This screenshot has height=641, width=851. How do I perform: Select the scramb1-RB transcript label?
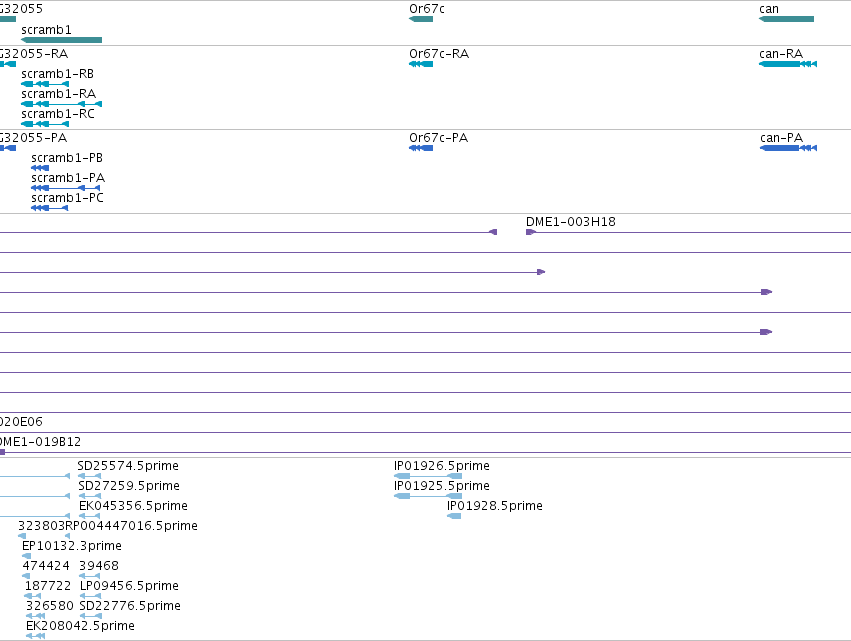(58, 74)
